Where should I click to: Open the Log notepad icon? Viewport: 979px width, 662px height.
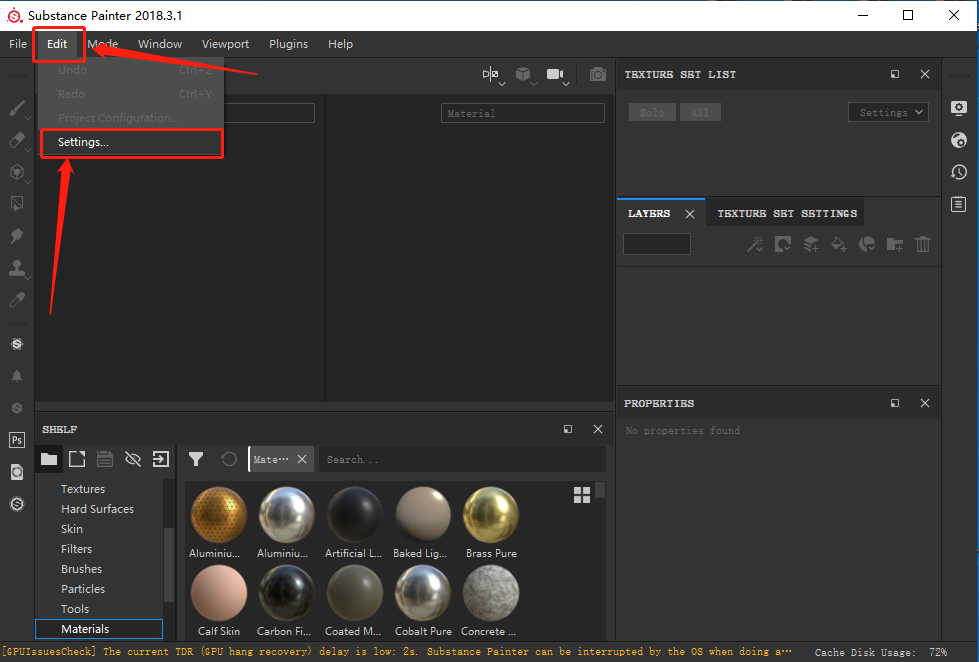point(959,204)
